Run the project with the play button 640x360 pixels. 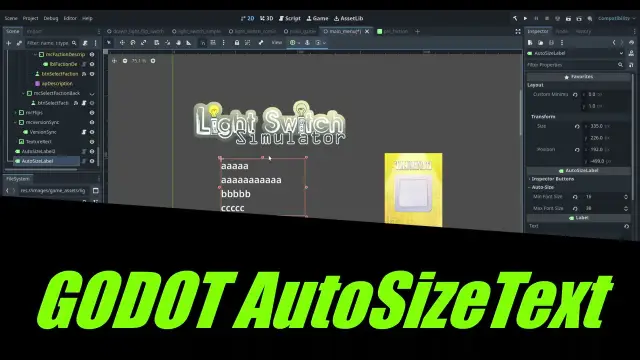point(525,18)
